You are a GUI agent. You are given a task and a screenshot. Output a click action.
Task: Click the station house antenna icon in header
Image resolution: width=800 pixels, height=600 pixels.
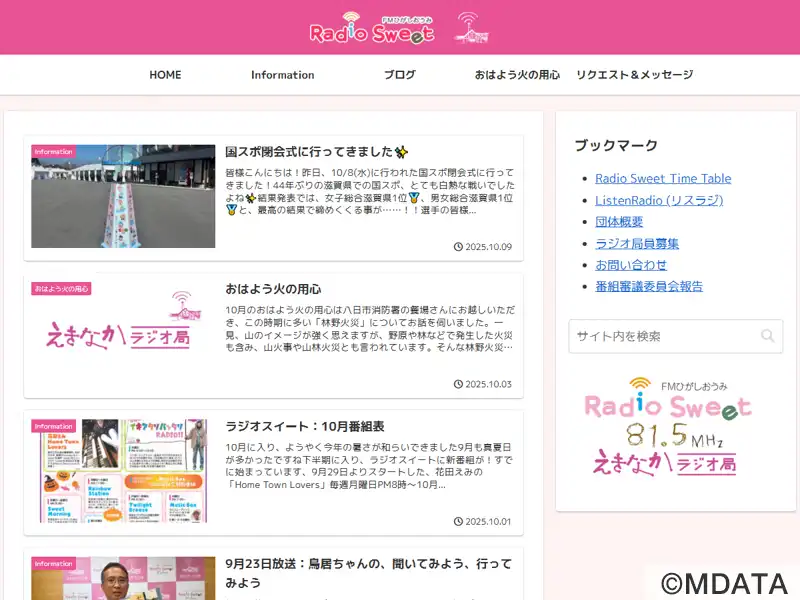coord(471,28)
